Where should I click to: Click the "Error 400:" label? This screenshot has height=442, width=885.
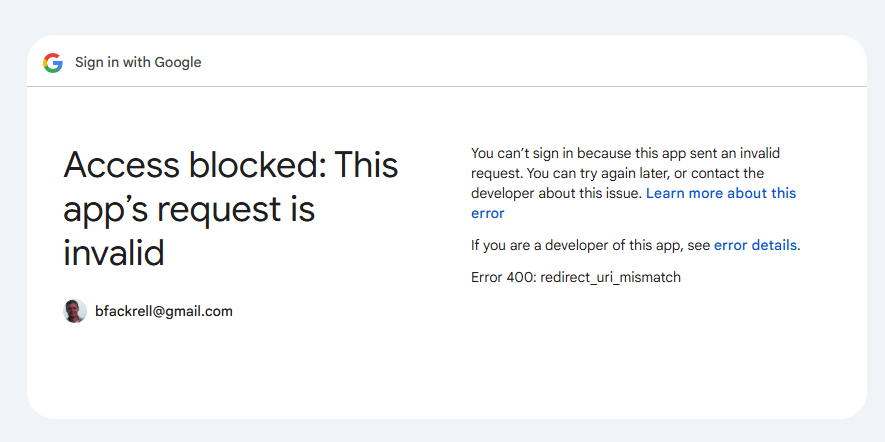pos(503,277)
